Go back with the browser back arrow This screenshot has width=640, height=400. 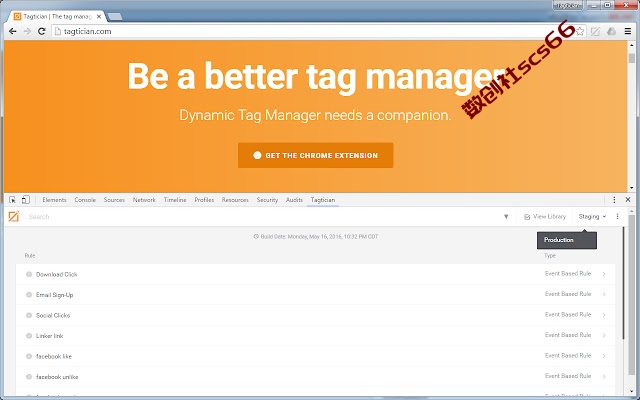[13, 31]
